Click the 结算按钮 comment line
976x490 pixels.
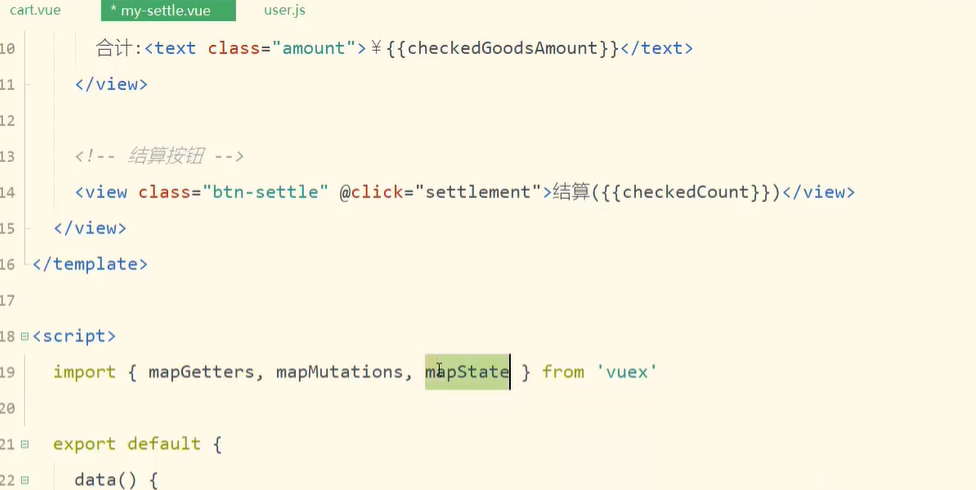[159, 156]
